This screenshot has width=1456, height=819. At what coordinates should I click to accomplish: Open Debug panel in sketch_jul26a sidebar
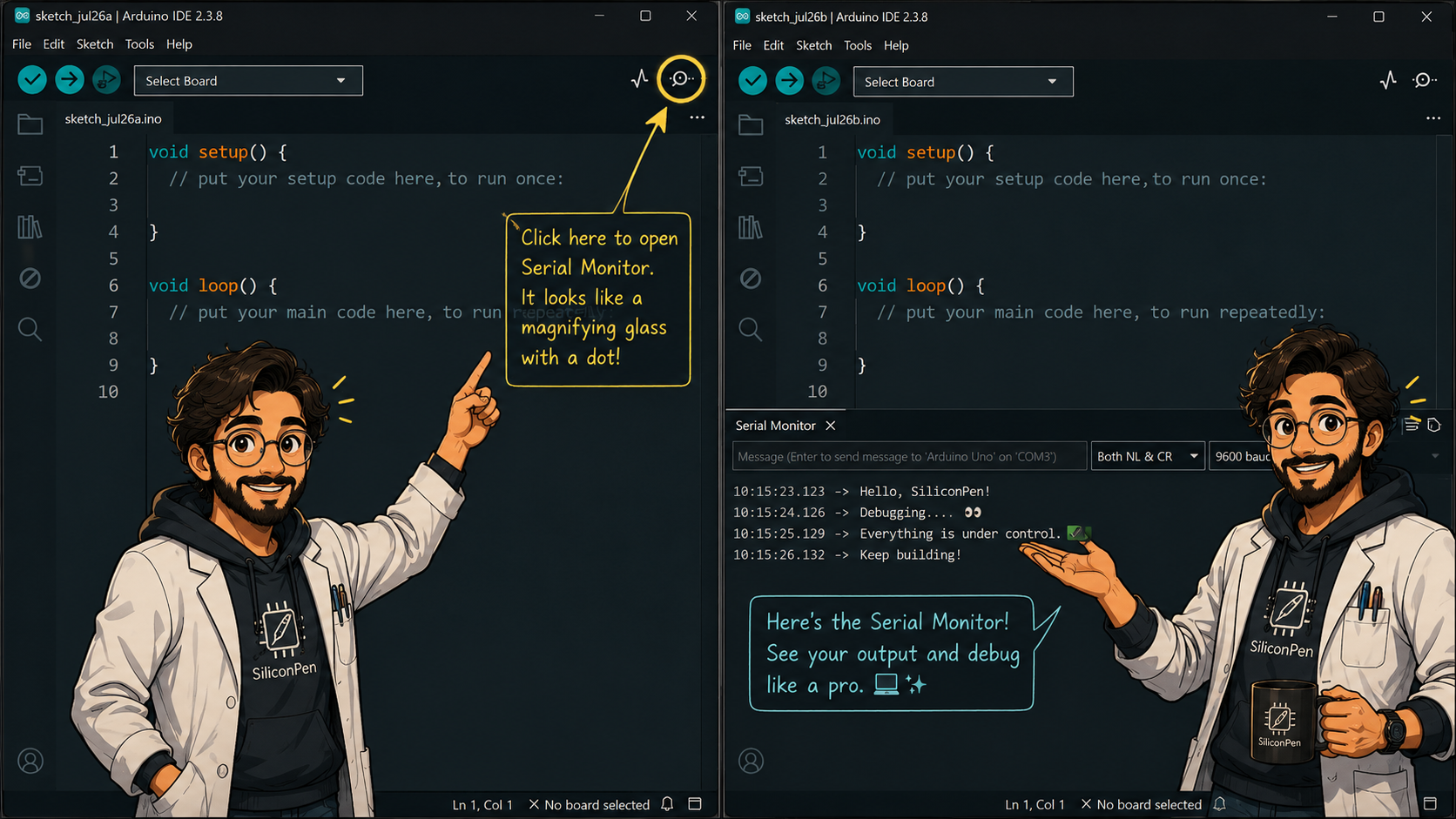[30, 279]
